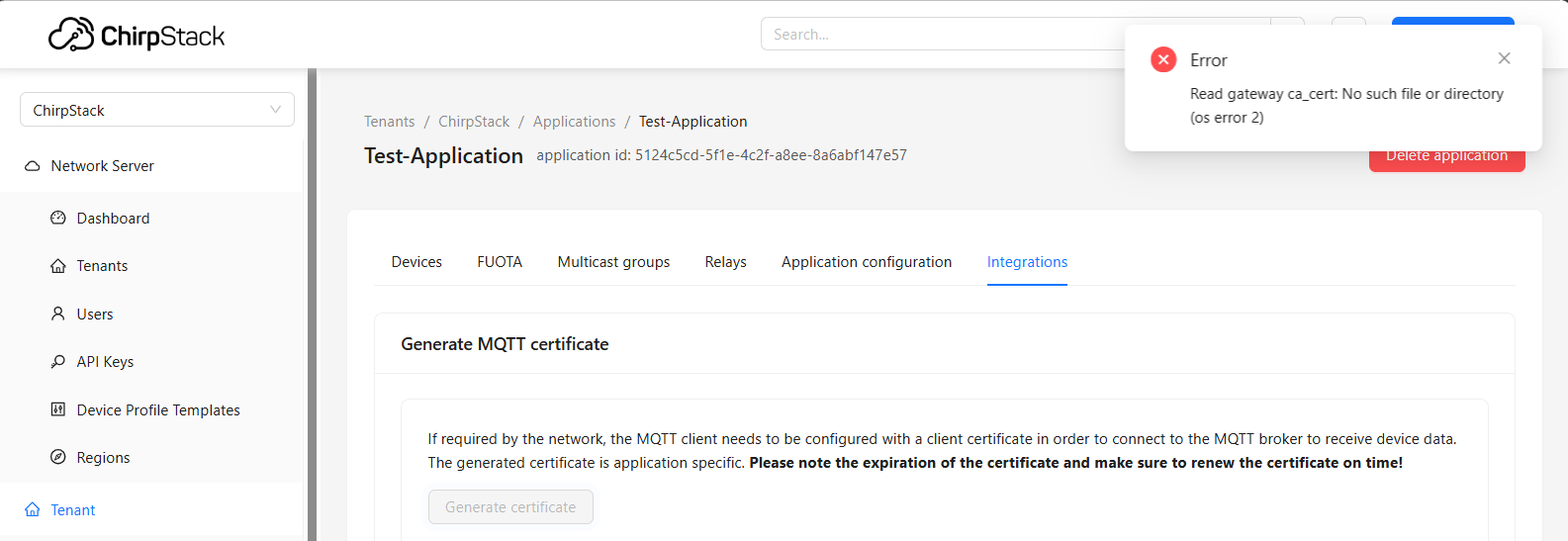Screen dimensions: 1568x541
Task: Click the Dashboard gauge icon
Action: (x=58, y=218)
